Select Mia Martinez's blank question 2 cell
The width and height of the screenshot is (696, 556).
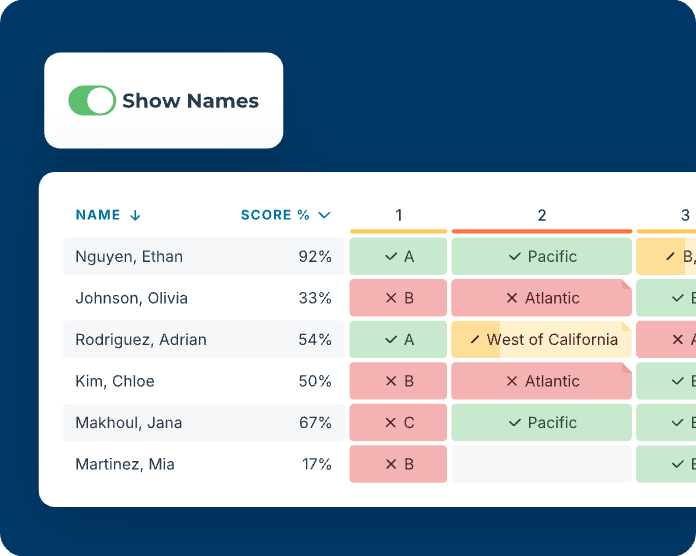point(541,464)
